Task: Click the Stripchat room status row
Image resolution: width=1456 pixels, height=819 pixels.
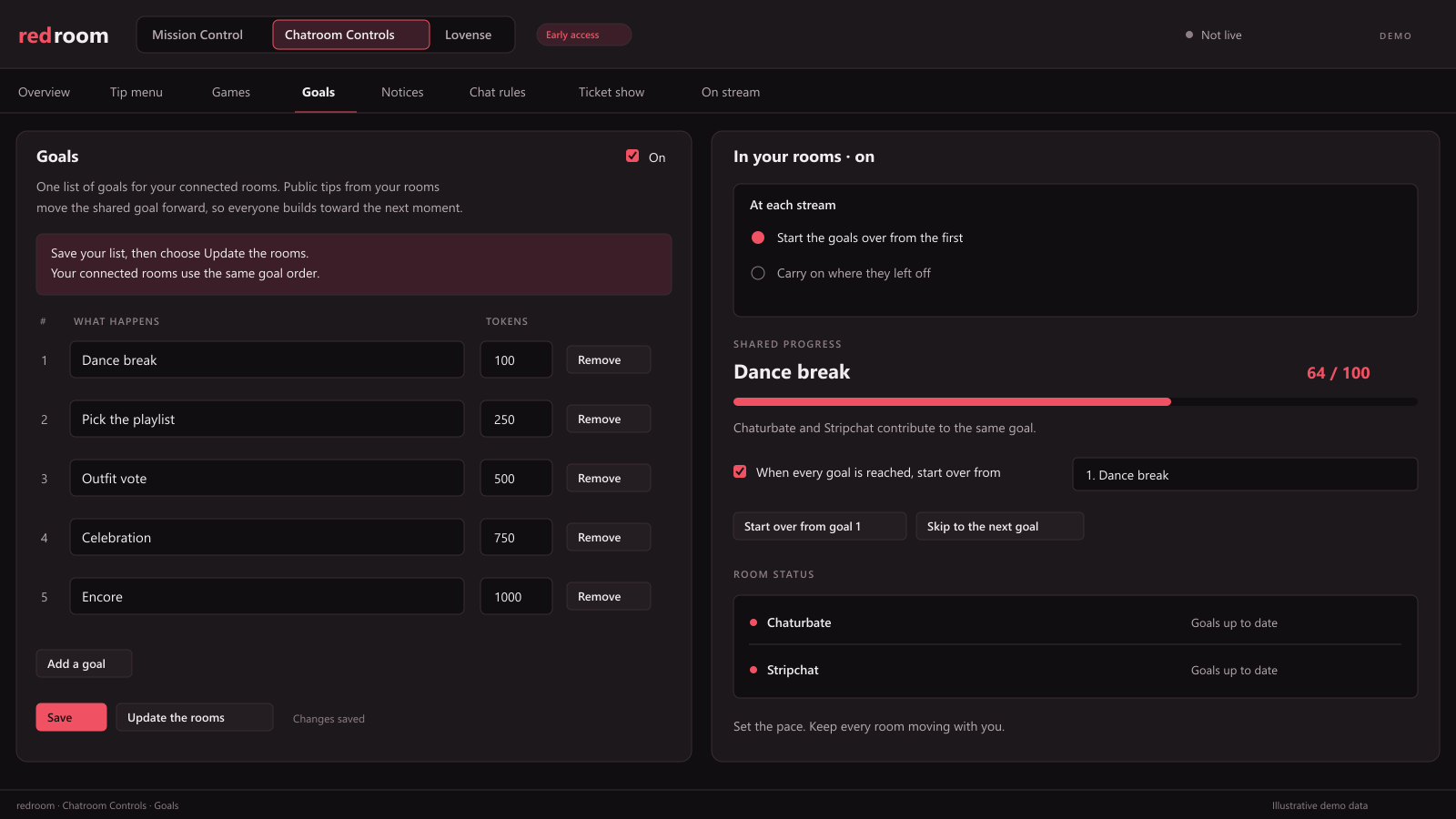Action: tap(1076, 670)
